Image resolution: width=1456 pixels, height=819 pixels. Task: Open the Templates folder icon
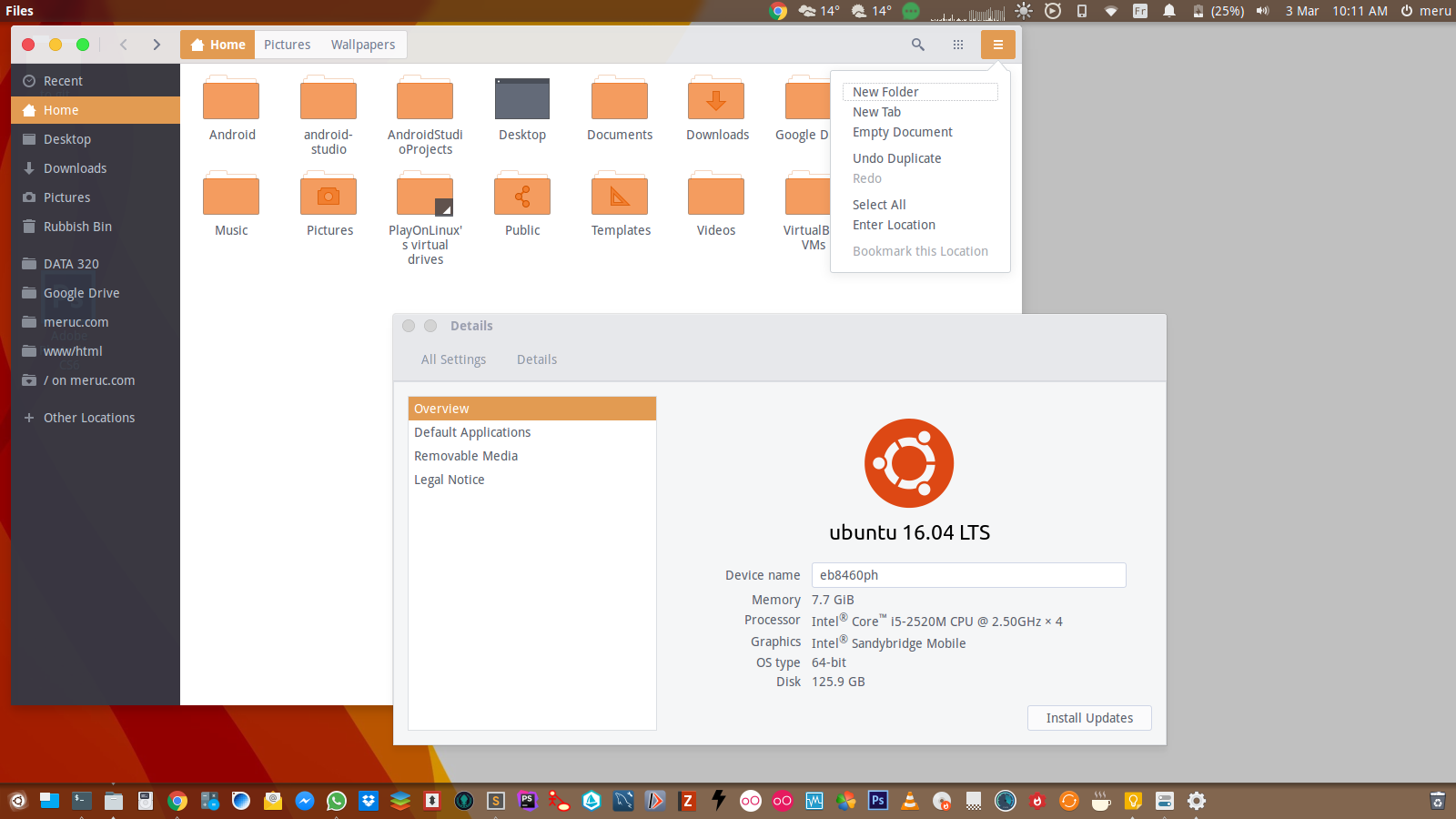click(620, 196)
